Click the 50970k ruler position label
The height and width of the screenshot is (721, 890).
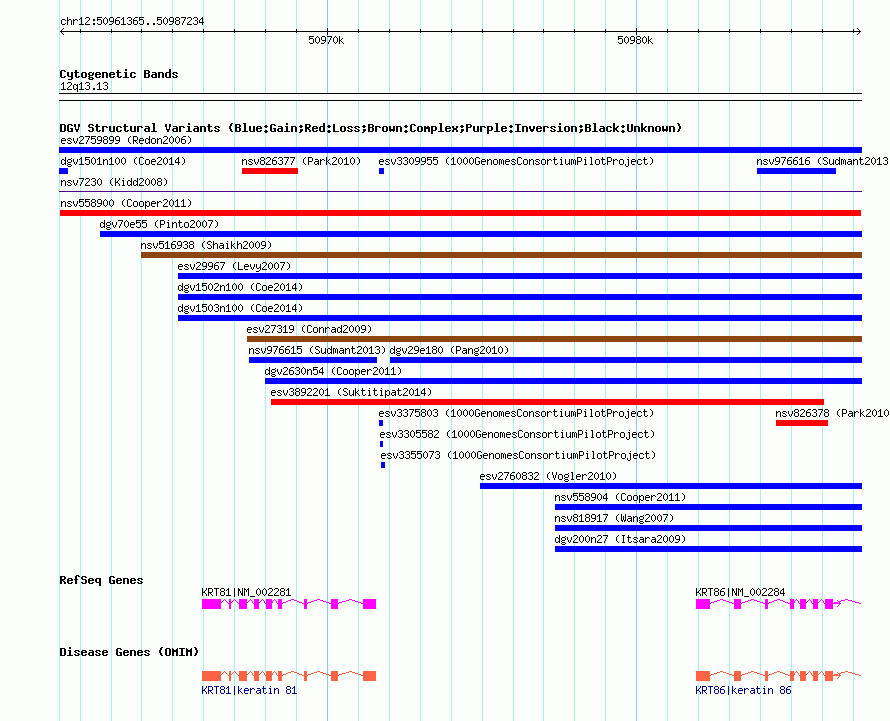click(326, 40)
